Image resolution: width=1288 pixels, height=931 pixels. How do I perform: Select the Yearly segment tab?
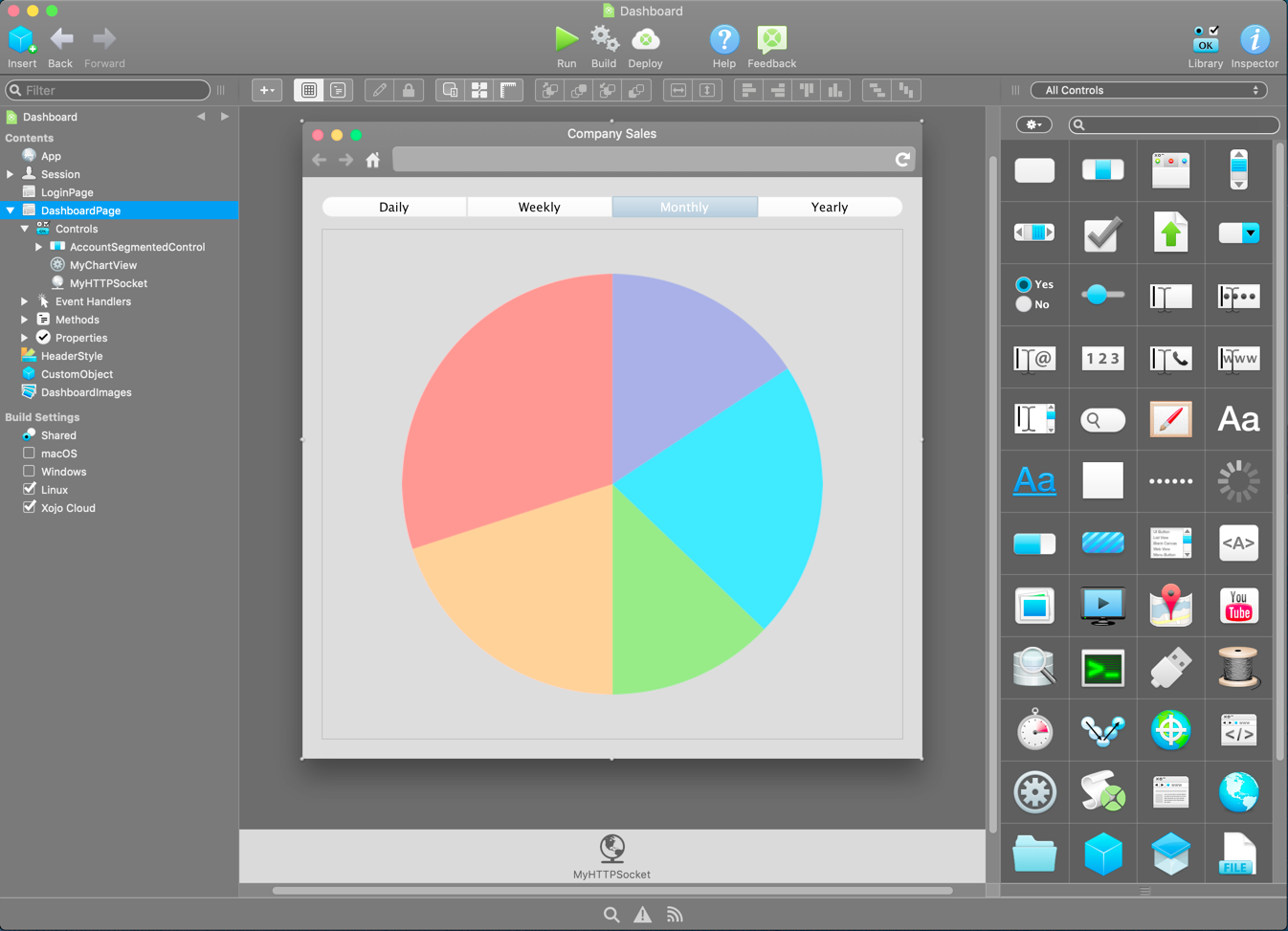829,207
